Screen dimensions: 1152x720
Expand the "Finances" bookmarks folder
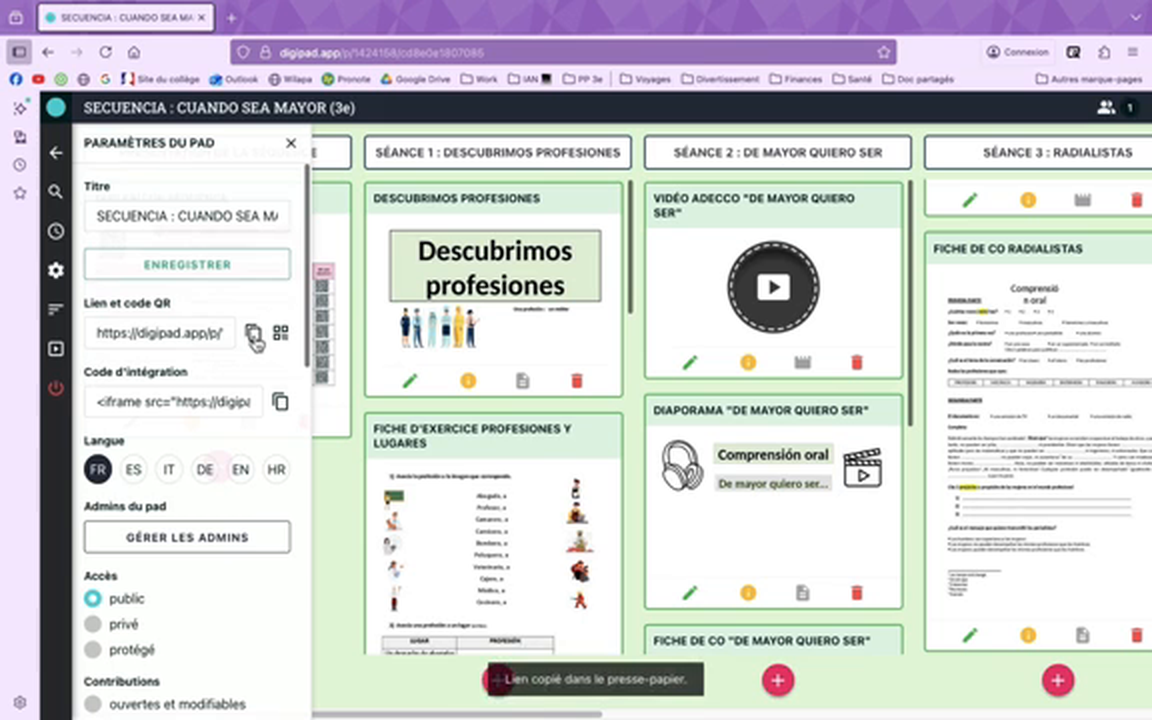804,78
